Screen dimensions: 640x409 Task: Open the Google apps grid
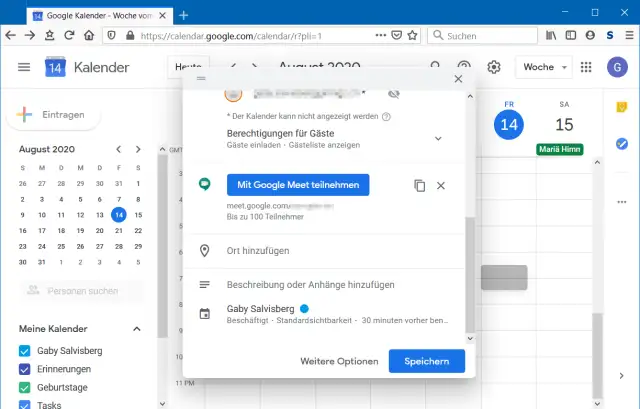click(586, 67)
